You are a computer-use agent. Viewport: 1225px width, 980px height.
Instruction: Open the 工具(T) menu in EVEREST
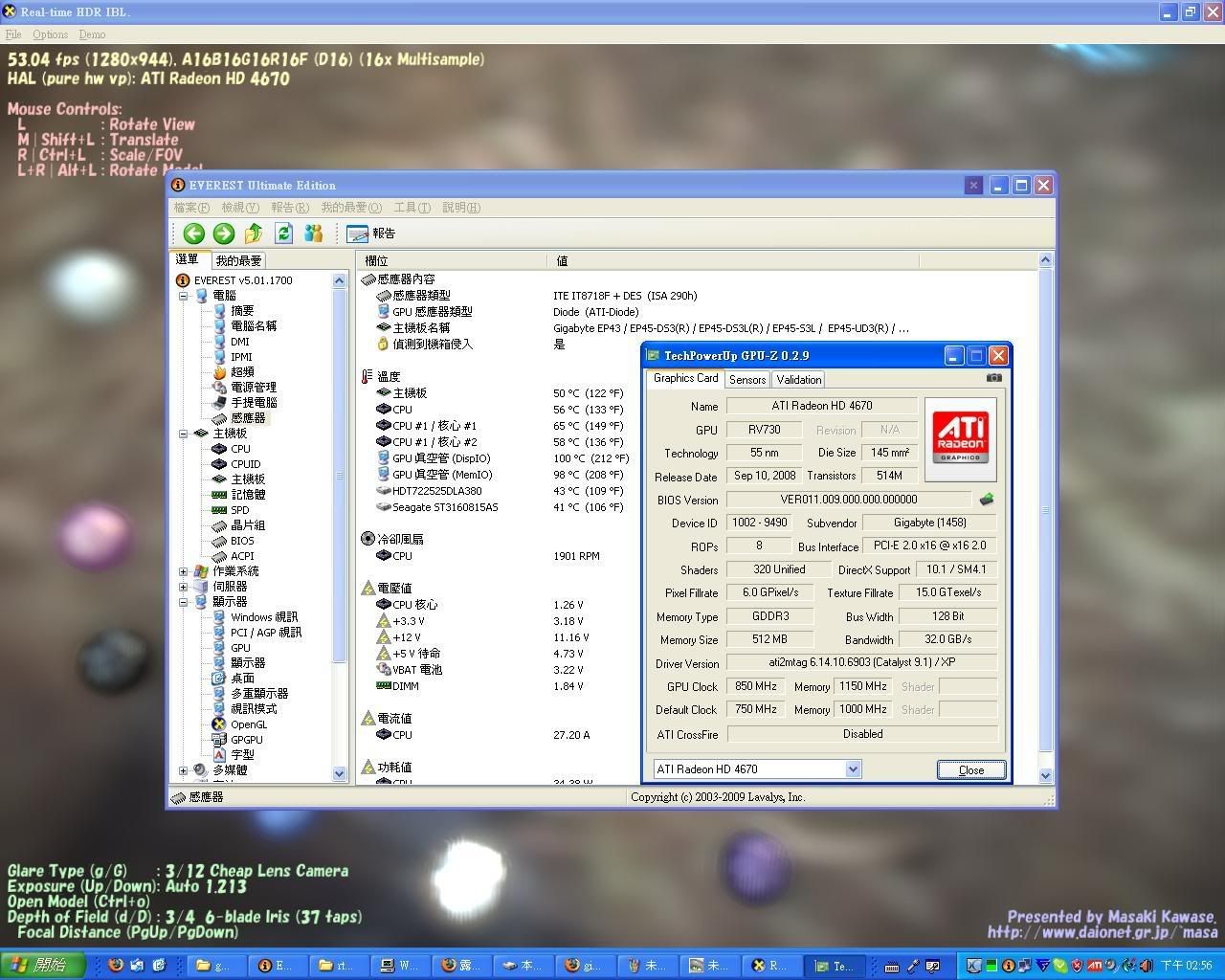412,208
